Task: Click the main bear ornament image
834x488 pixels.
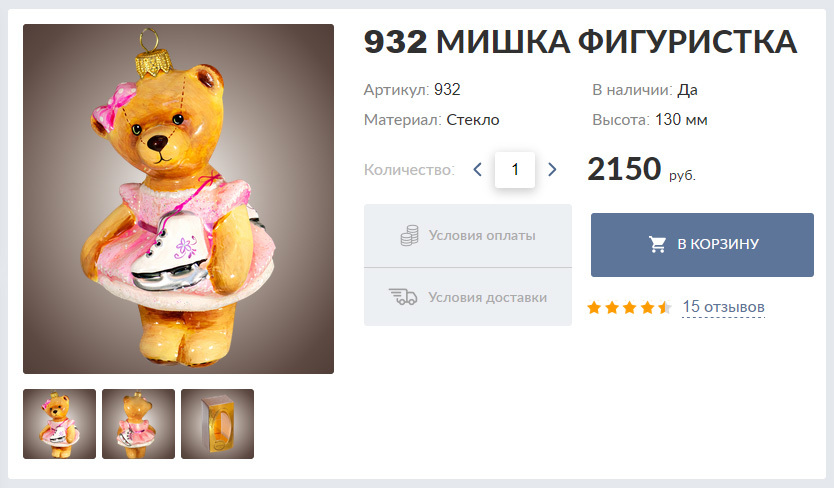Action: [x=178, y=198]
